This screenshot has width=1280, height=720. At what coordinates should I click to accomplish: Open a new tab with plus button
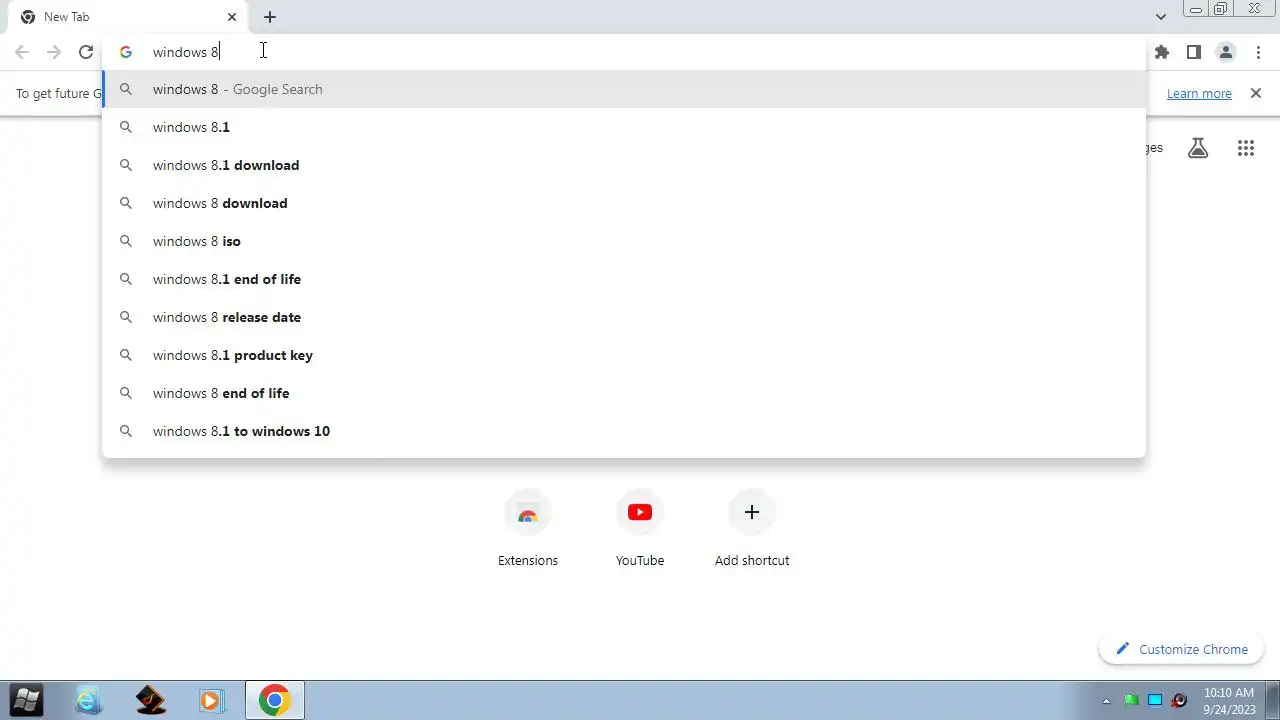[270, 17]
